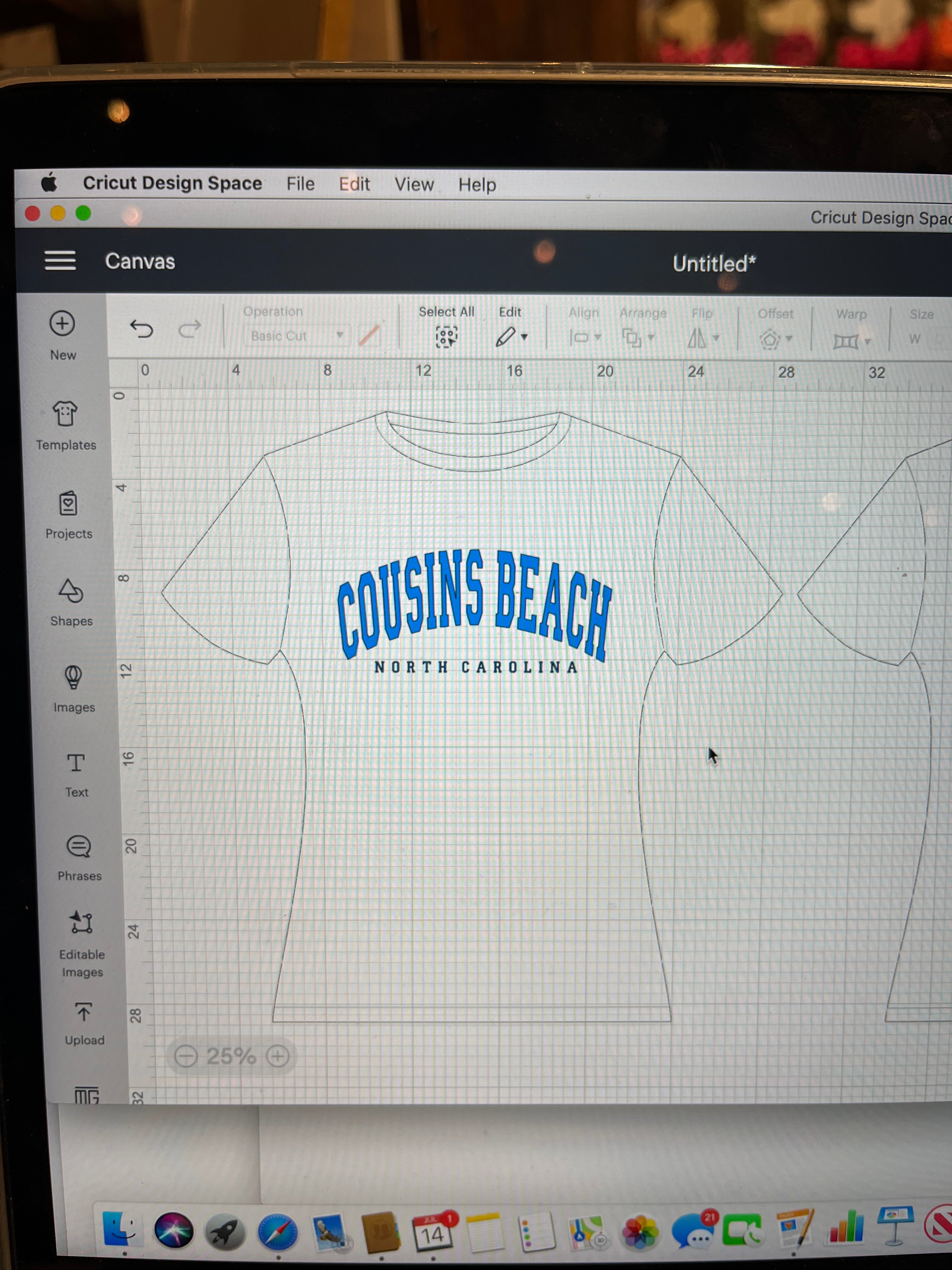This screenshot has height=1270, width=952.
Task: Click the Edit pencil icon
Action: click(505, 337)
